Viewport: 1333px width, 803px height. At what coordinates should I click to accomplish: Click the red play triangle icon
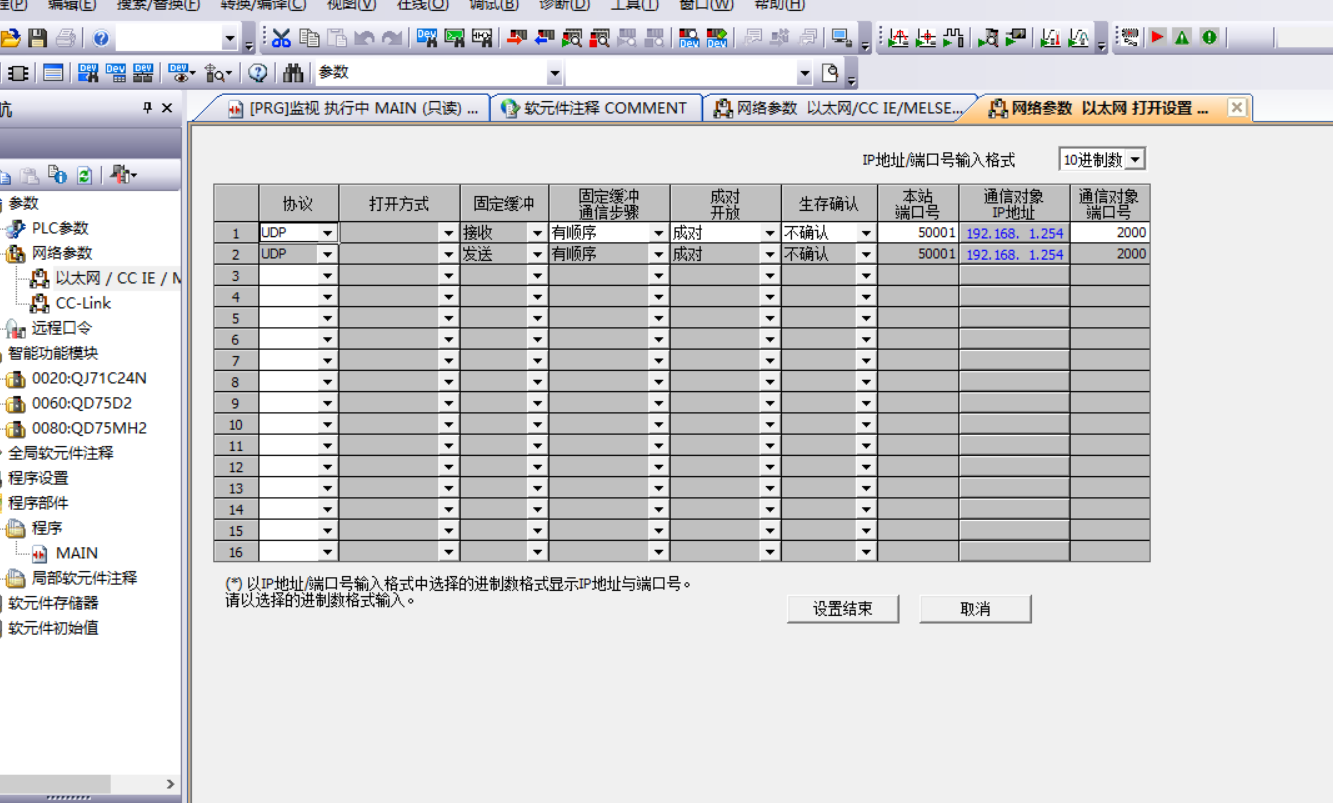coord(1157,38)
